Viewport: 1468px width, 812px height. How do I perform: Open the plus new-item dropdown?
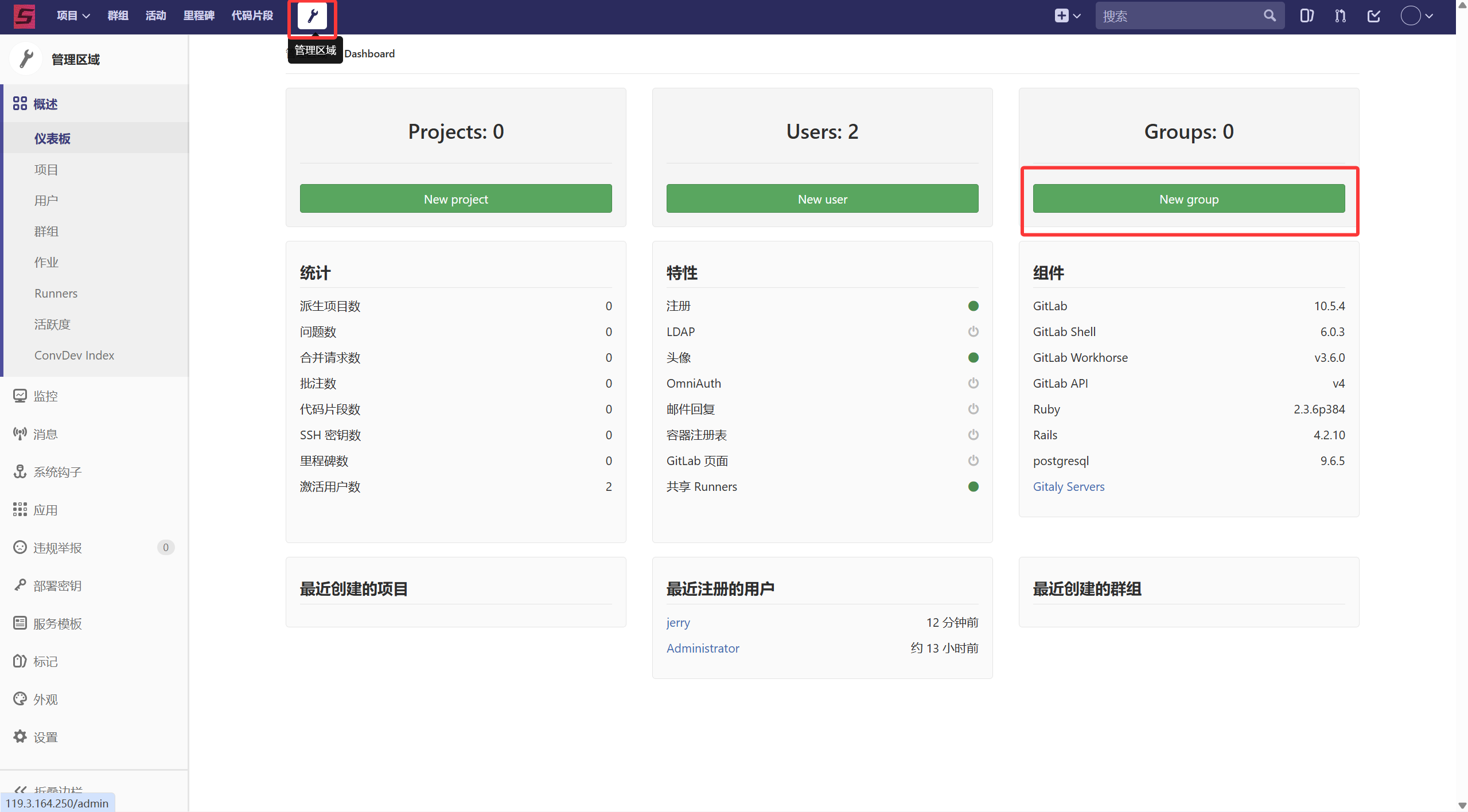click(x=1068, y=15)
